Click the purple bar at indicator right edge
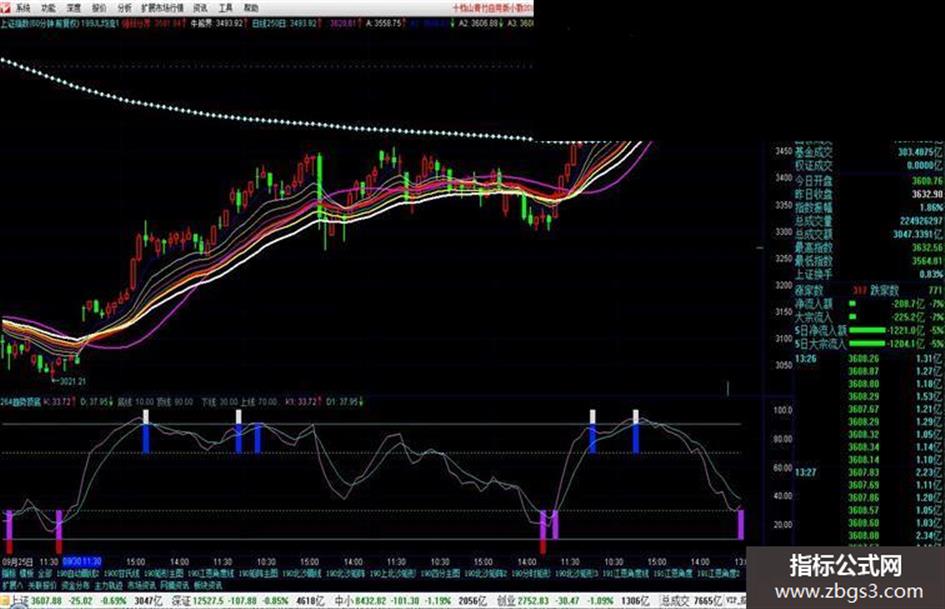Screen dimensions: 945x609 [x=741, y=524]
